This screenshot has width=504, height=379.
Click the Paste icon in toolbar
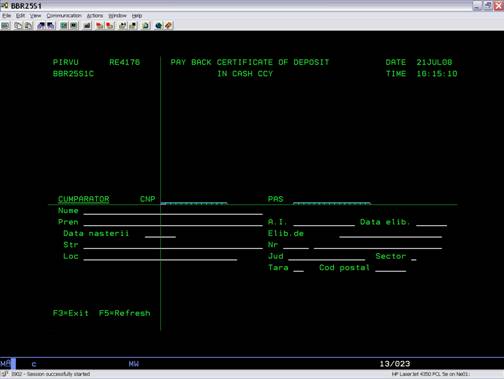[29, 26]
